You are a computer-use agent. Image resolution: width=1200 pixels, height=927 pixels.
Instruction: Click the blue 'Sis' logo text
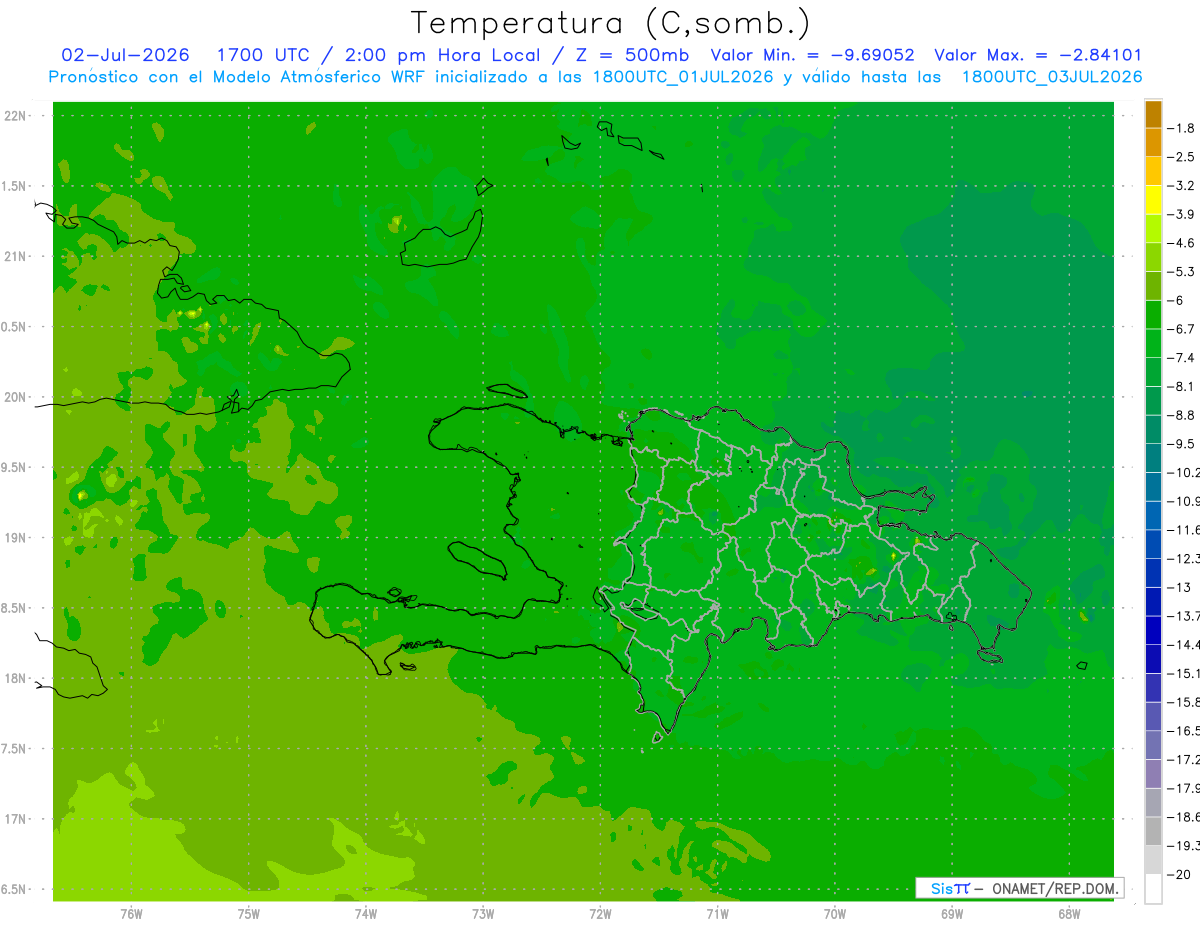[x=942, y=888]
